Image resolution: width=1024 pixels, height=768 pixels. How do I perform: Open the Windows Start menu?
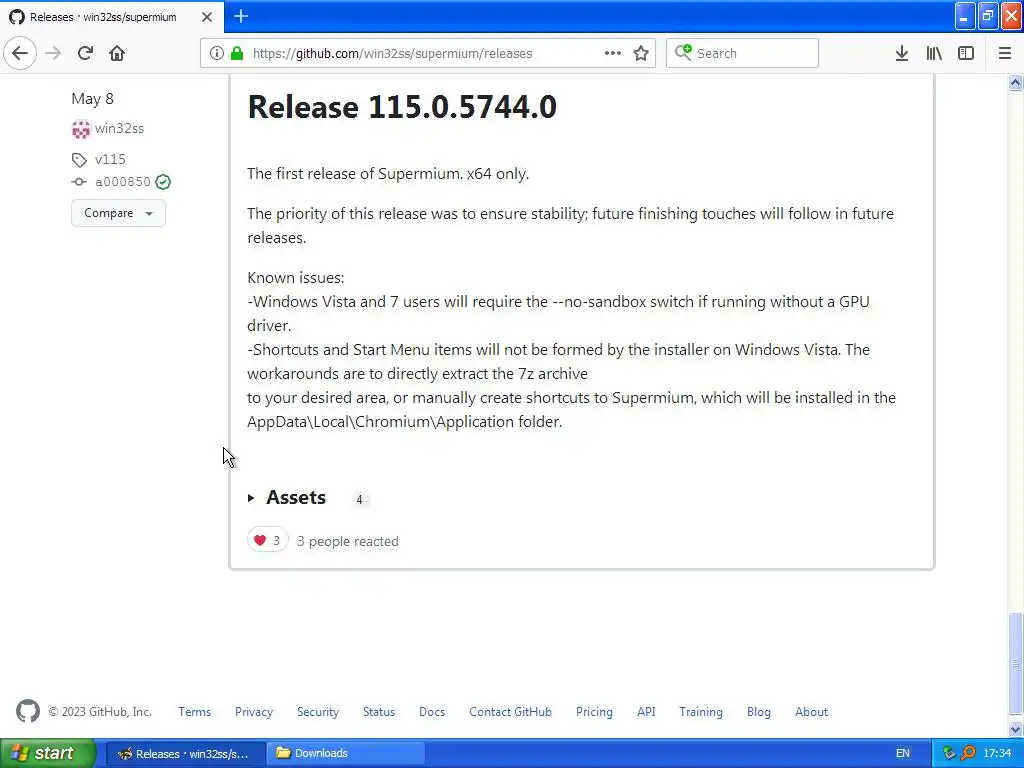coord(48,753)
